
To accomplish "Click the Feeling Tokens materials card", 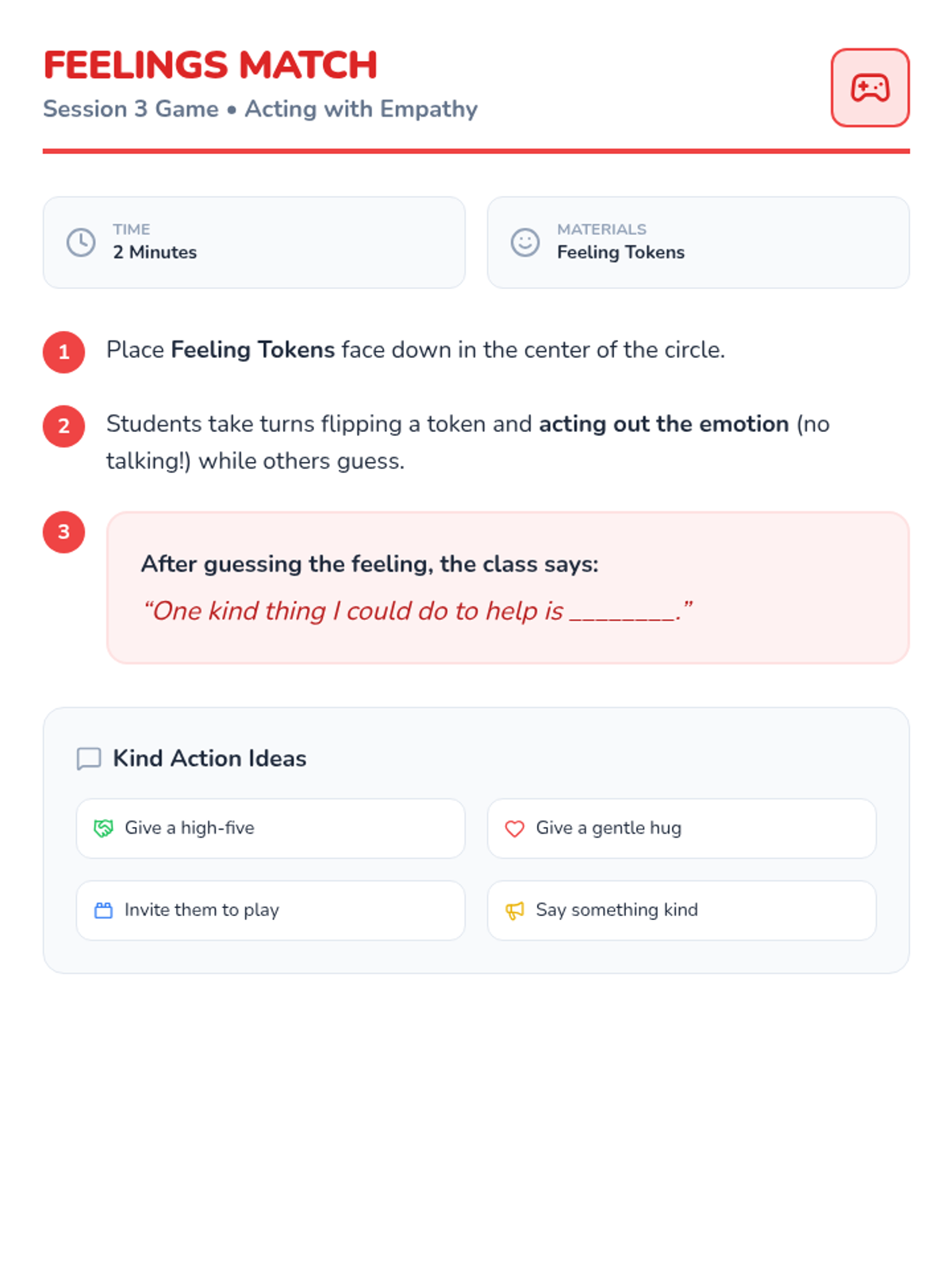I will tap(698, 242).
